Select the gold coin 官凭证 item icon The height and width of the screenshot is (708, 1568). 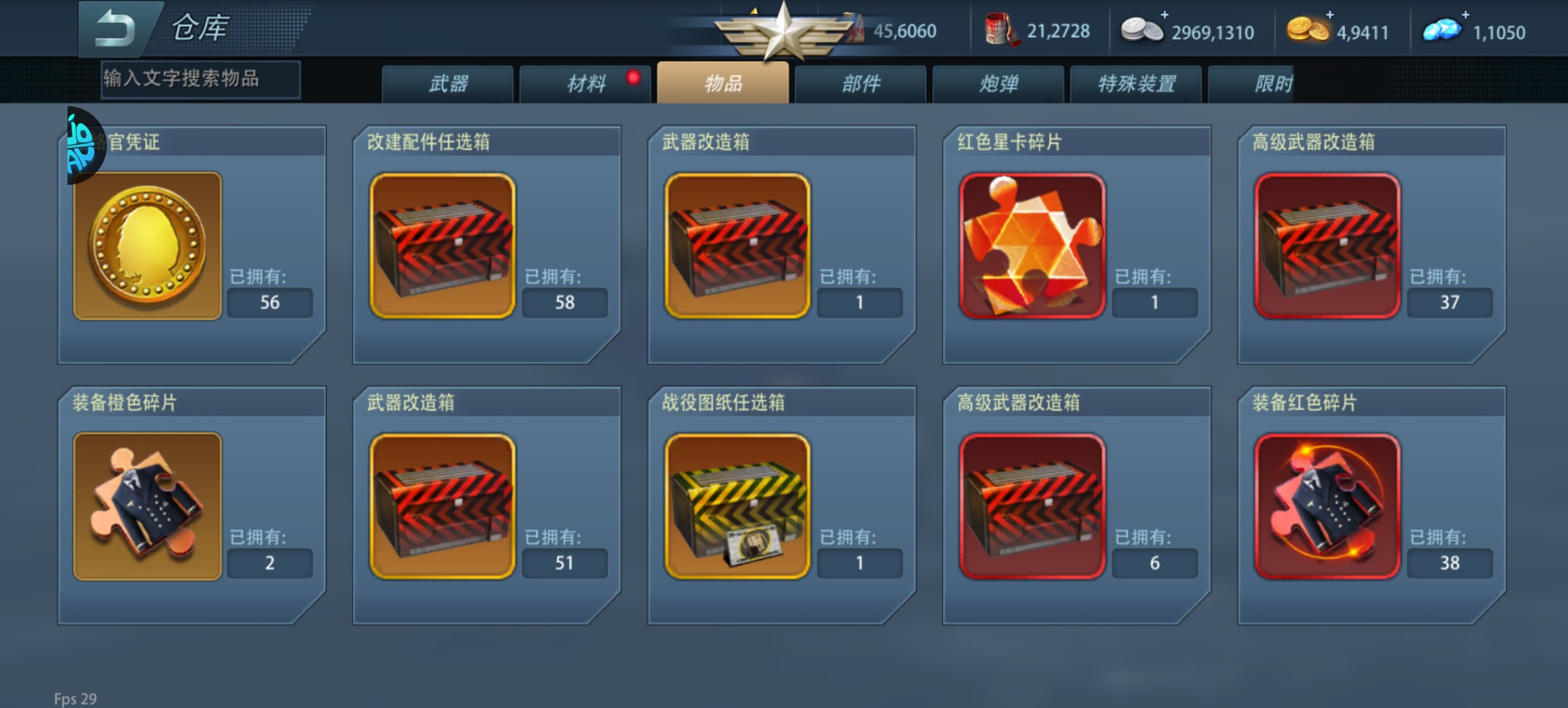pyautogui.click(x=147, y=246)
